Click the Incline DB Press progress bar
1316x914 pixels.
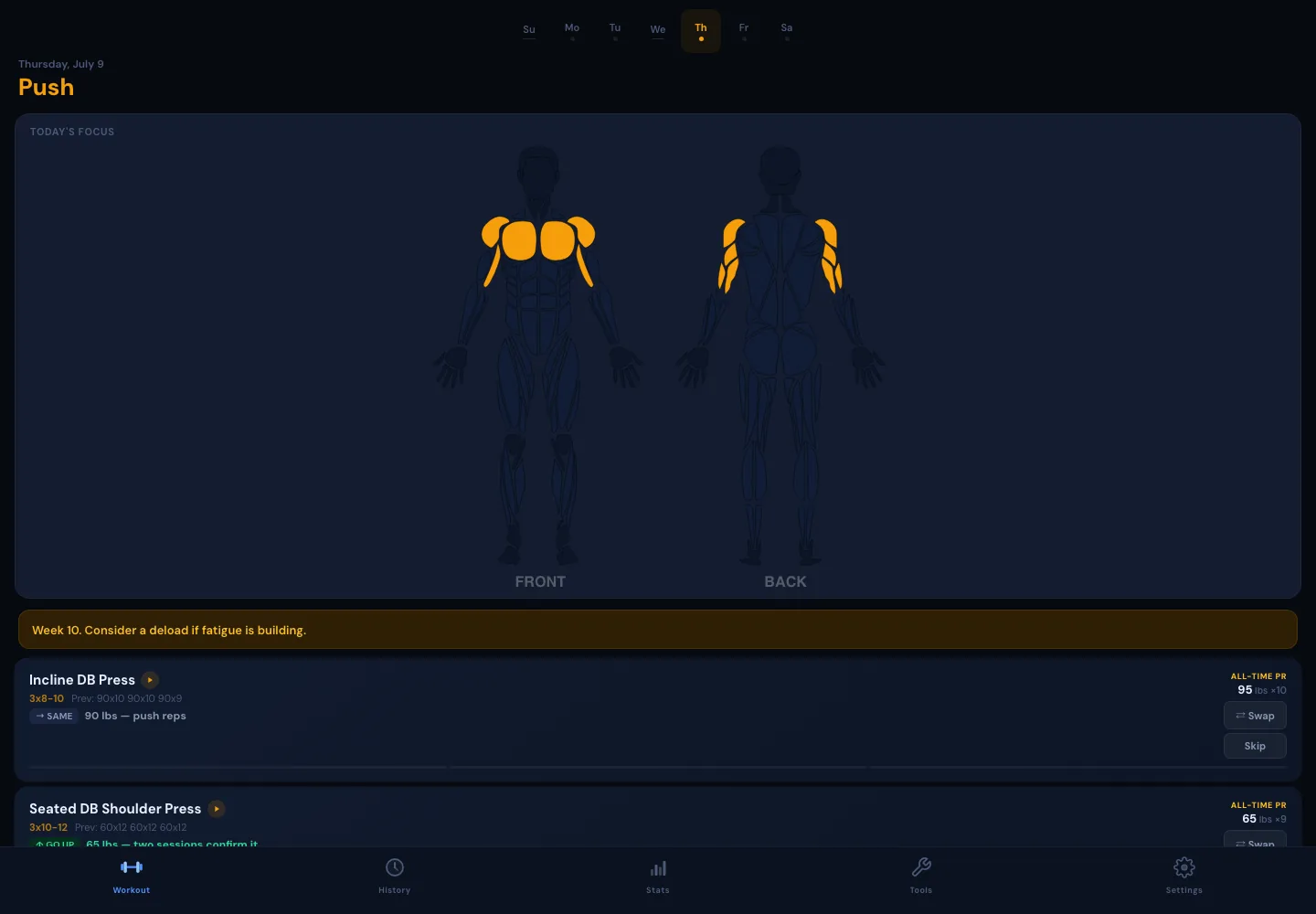click(x=658, y=767)
